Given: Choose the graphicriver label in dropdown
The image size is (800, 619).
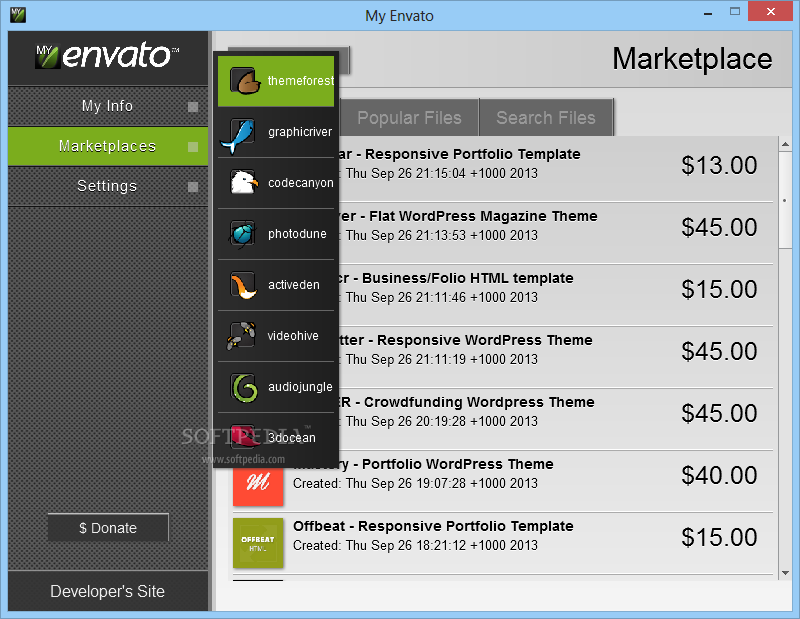Looking at the screenshot, I should tap(300, 132).
